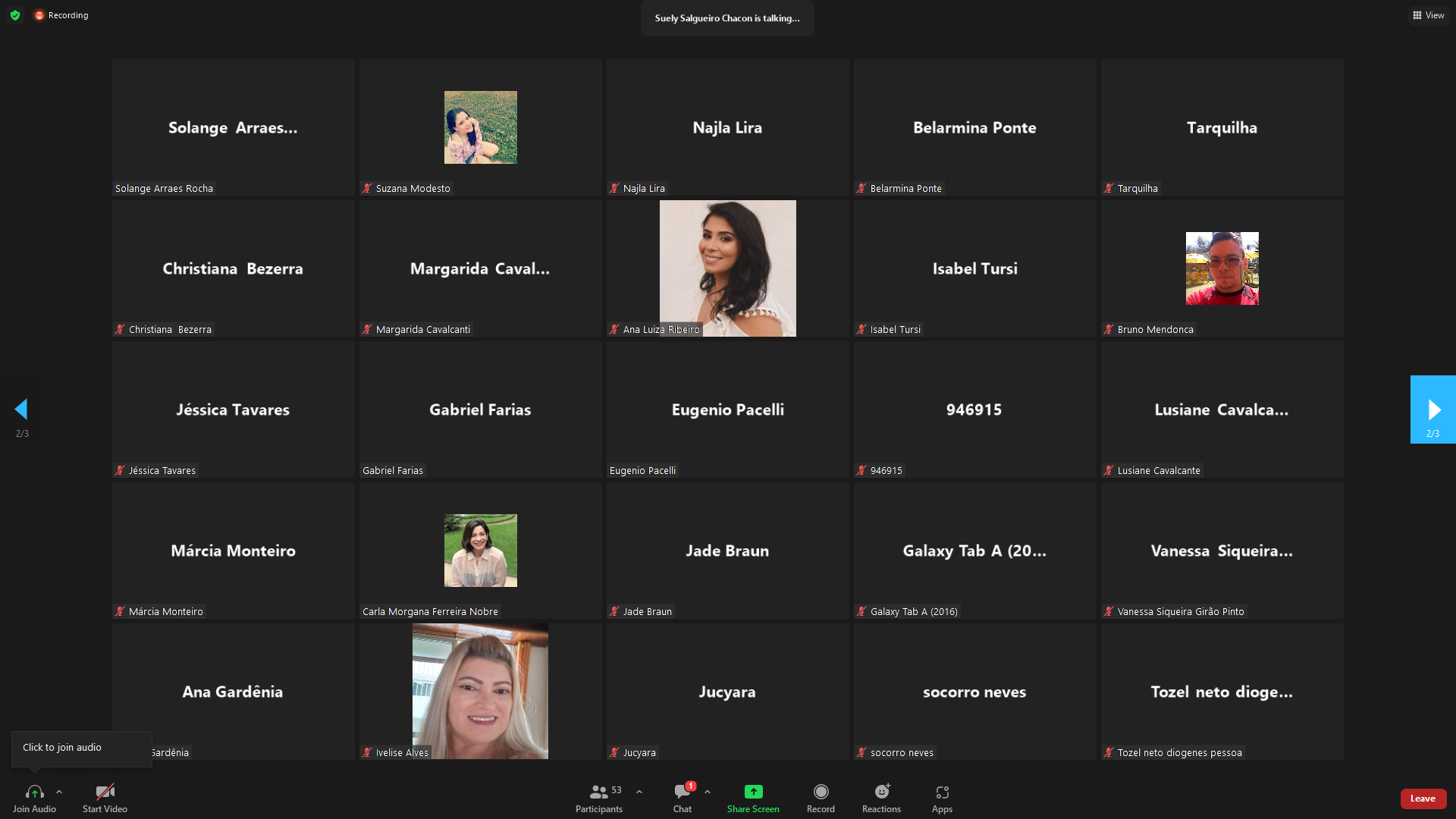Expand the Chat options arrow
The width and height of the screenshot is (1456, 819).
708,792
